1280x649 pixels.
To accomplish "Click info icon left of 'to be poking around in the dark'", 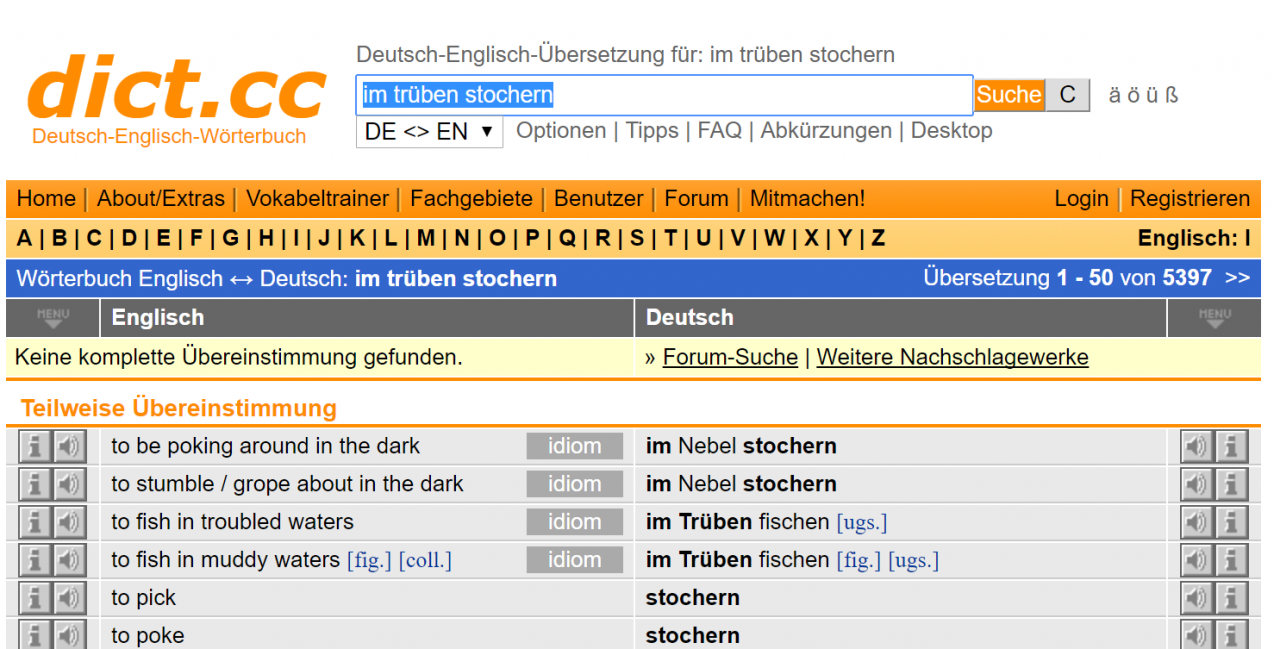I will pyautogui.click(x=35, y=446).
